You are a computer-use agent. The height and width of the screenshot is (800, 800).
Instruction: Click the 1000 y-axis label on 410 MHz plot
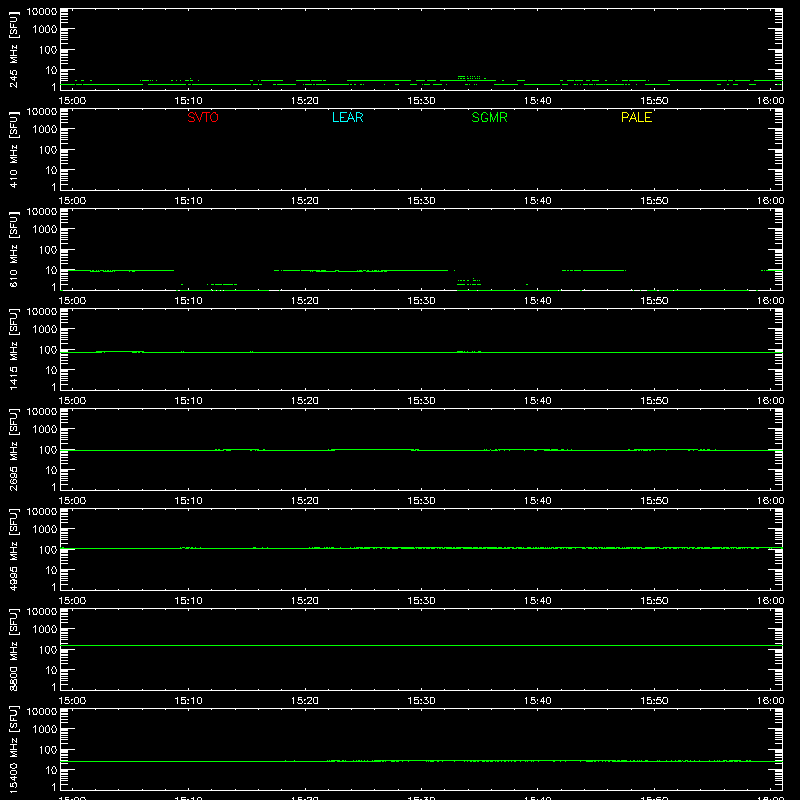click(x=45, y=130)
